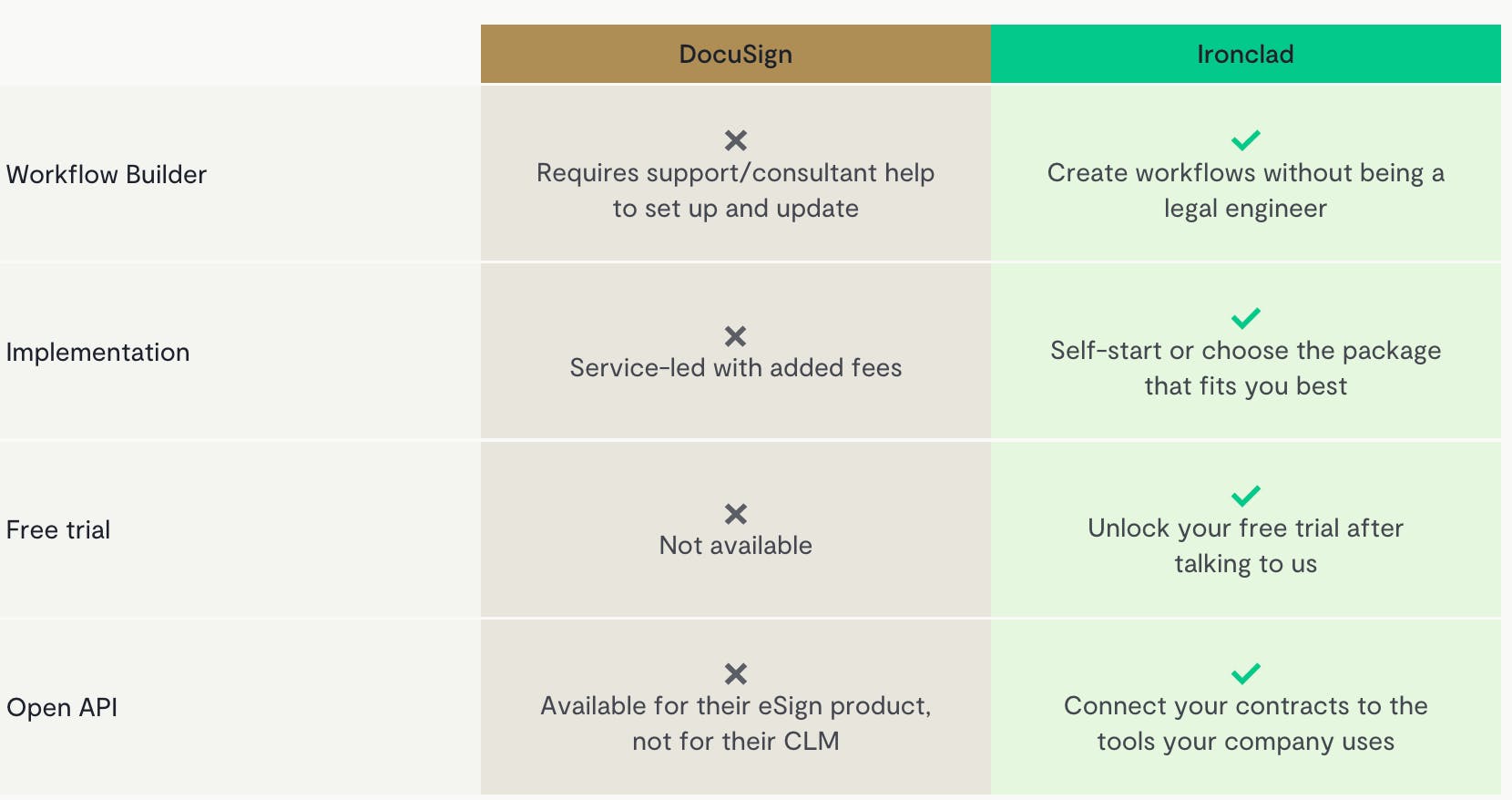Click the X icon in DocuSign Open API cell

tap(736, 673)
